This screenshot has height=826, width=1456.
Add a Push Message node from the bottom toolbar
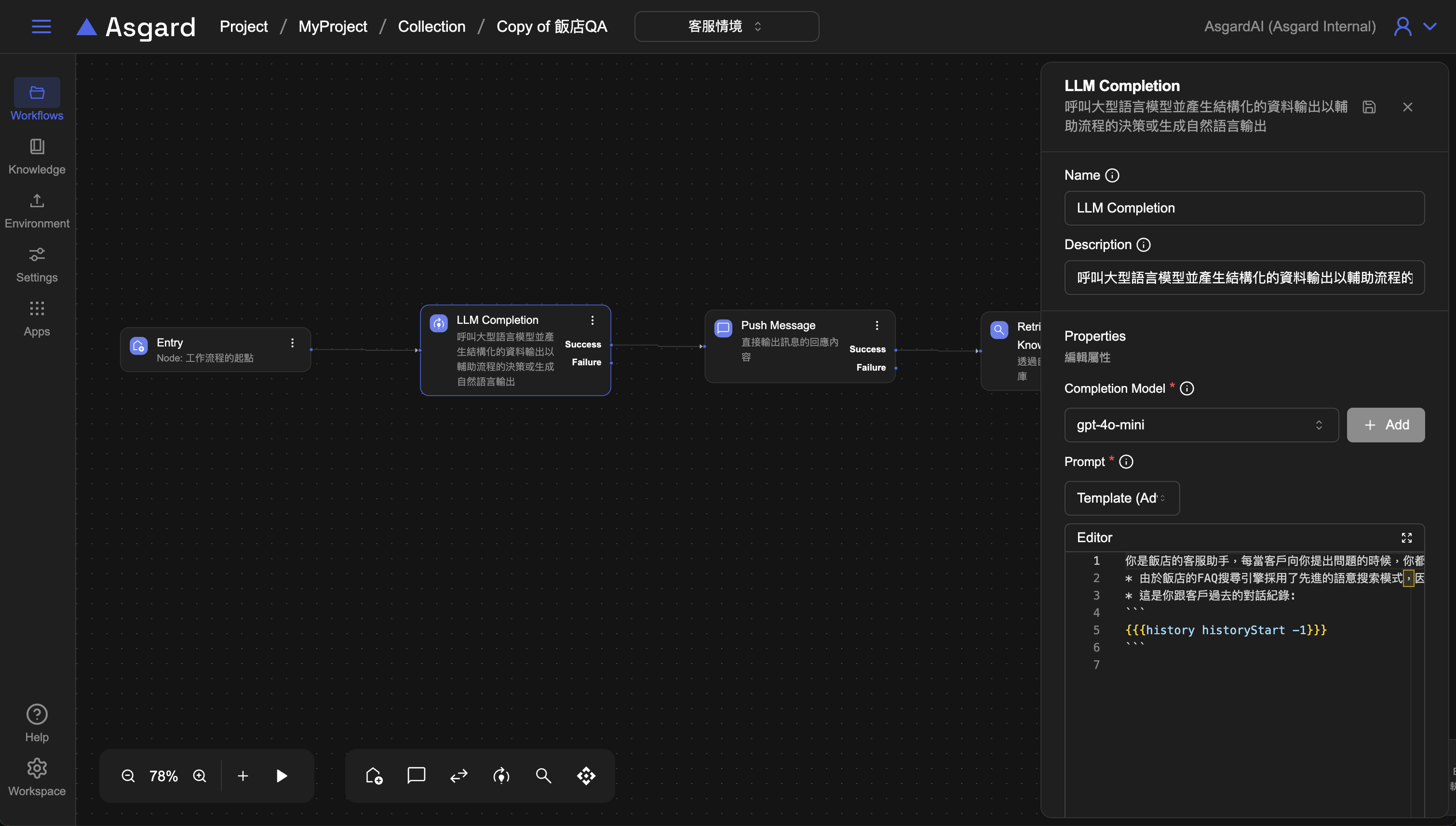pos(417,775)
